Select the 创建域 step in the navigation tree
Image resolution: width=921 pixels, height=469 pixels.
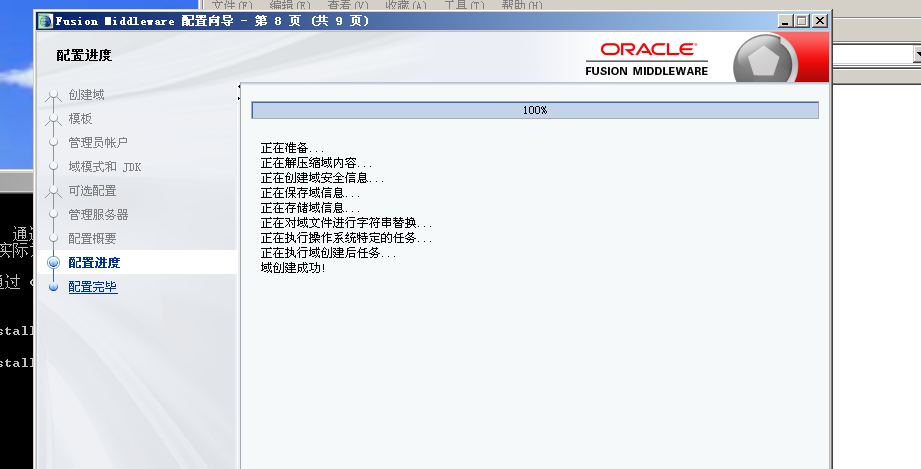click(x=86, y=95)
